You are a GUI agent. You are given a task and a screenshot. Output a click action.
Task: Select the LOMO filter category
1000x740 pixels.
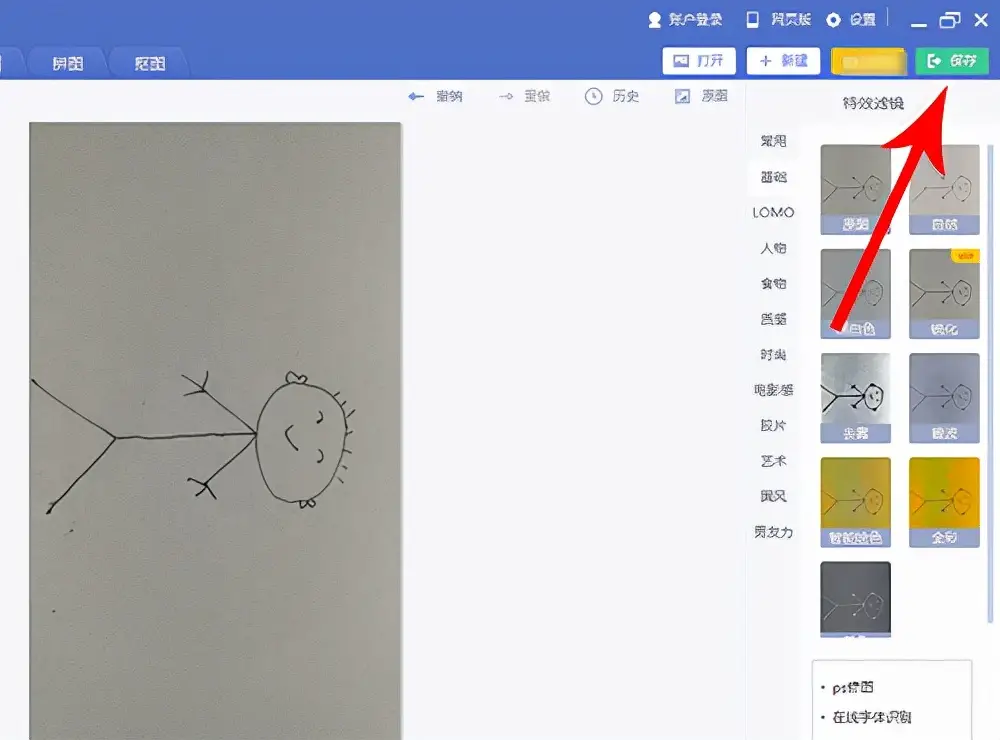pyautogui.click(x=774, y=212)
